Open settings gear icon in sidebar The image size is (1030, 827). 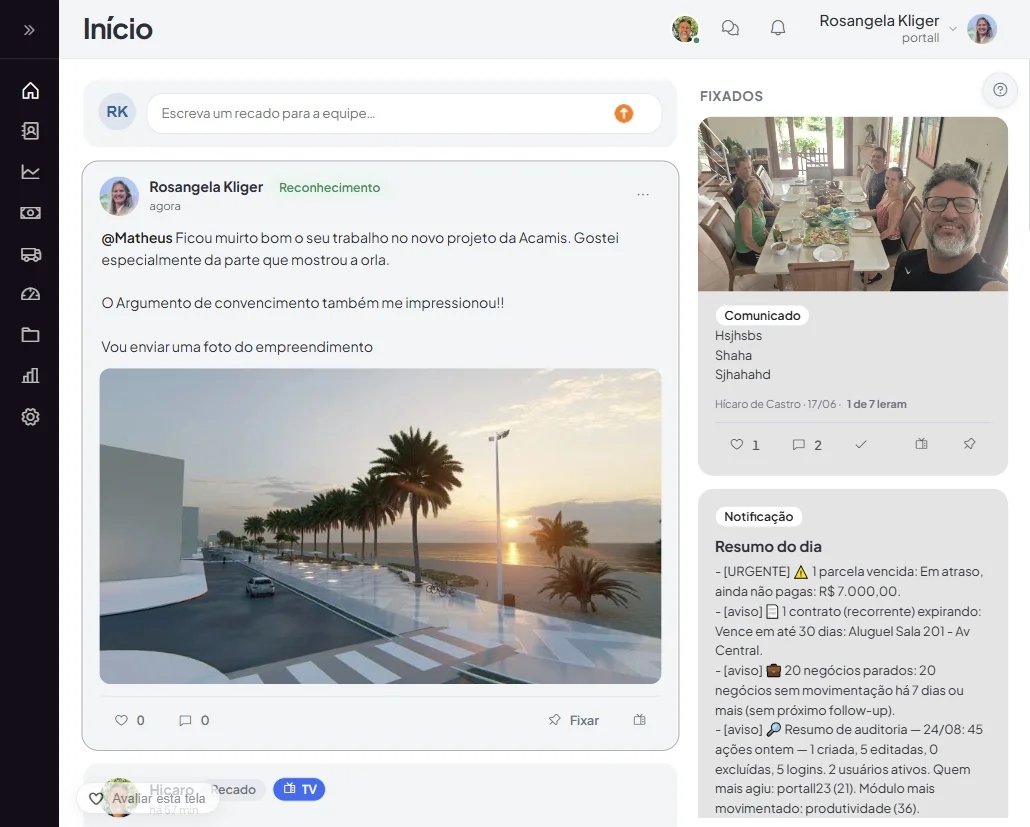30,416
